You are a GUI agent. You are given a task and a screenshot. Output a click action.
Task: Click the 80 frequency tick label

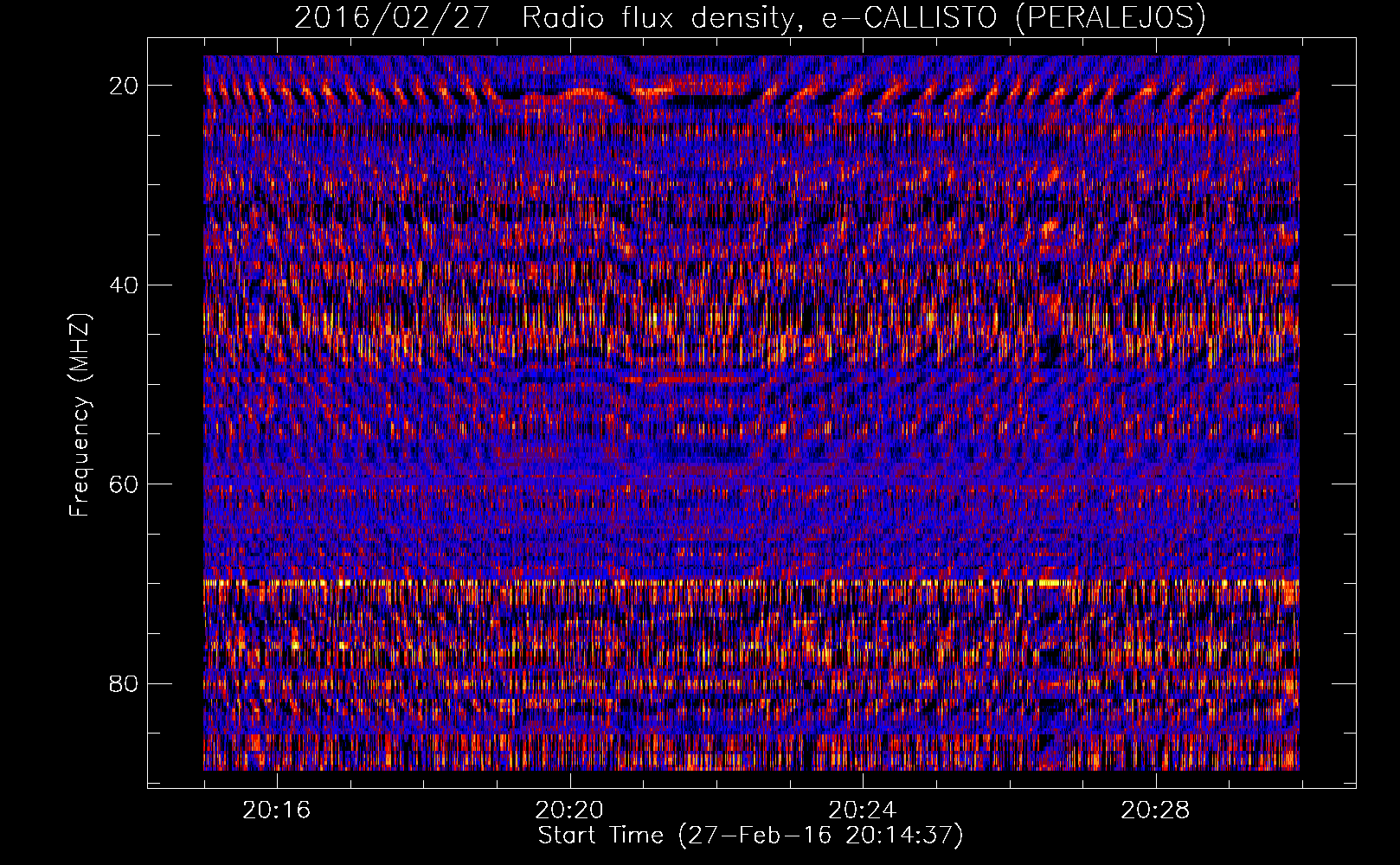[x=124, y=683]
